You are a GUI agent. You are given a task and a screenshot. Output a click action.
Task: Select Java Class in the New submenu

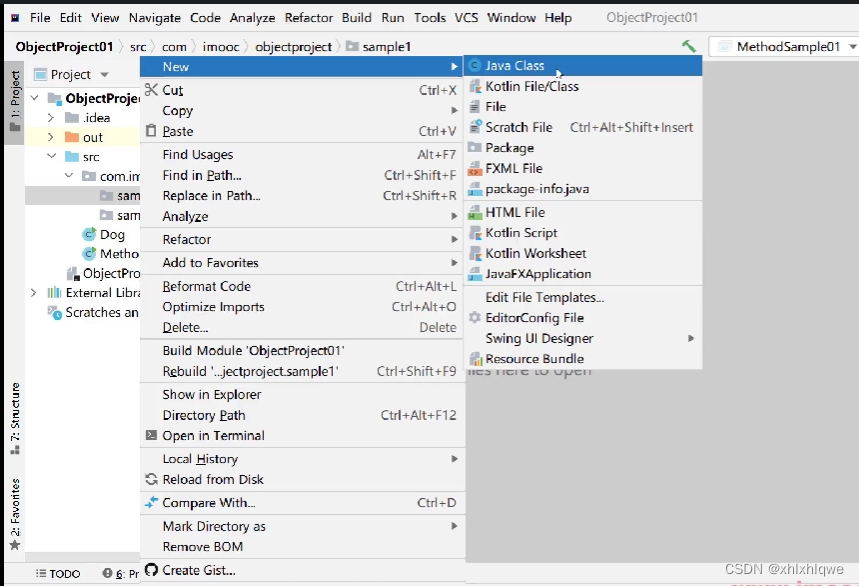point(583,66)
